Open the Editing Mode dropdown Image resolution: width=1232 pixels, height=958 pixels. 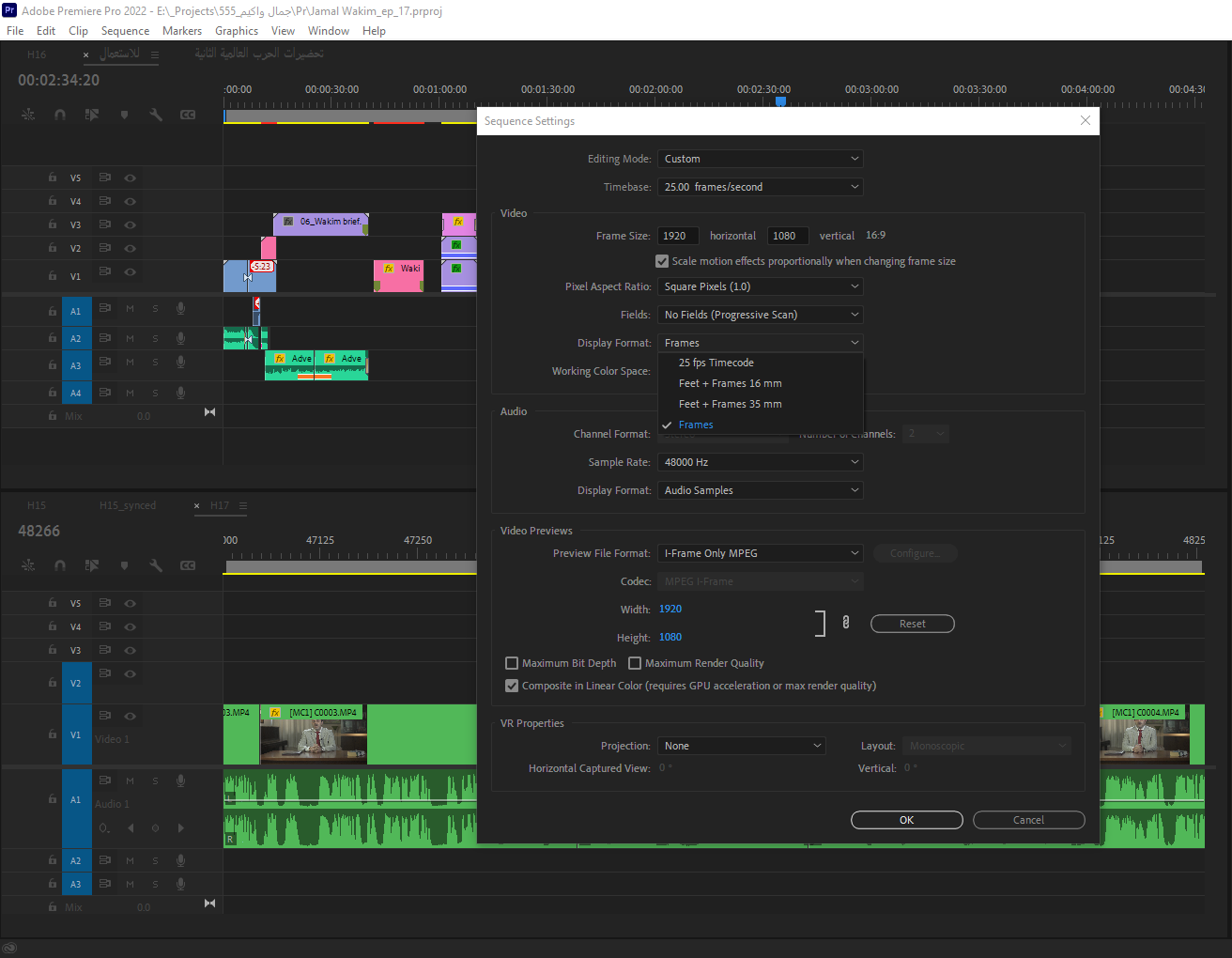pos(760,158)
